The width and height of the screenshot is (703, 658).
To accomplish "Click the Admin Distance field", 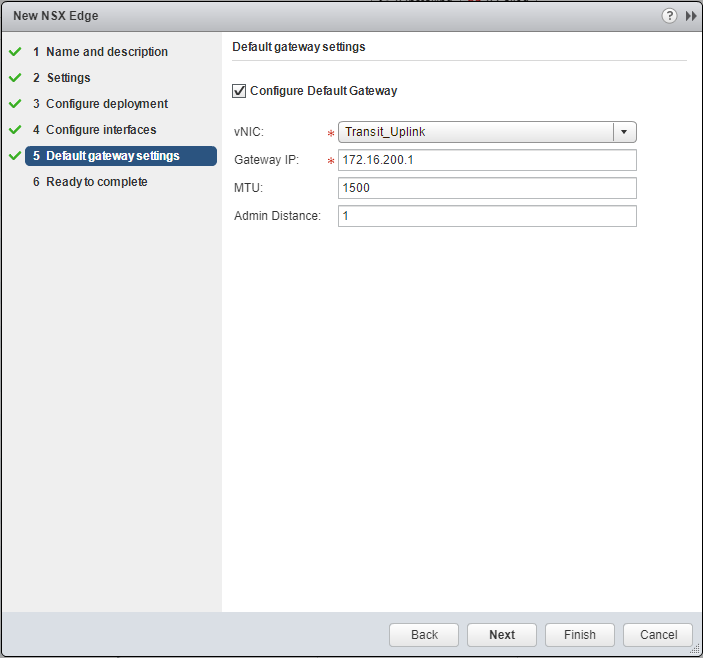I will point(487,216).
